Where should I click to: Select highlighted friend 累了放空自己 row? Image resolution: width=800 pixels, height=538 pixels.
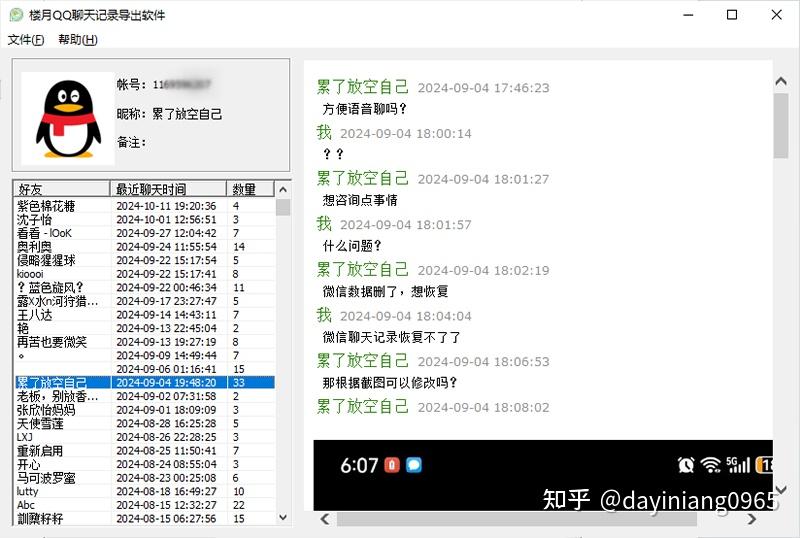pyautogui.click(x=145, y=382)
